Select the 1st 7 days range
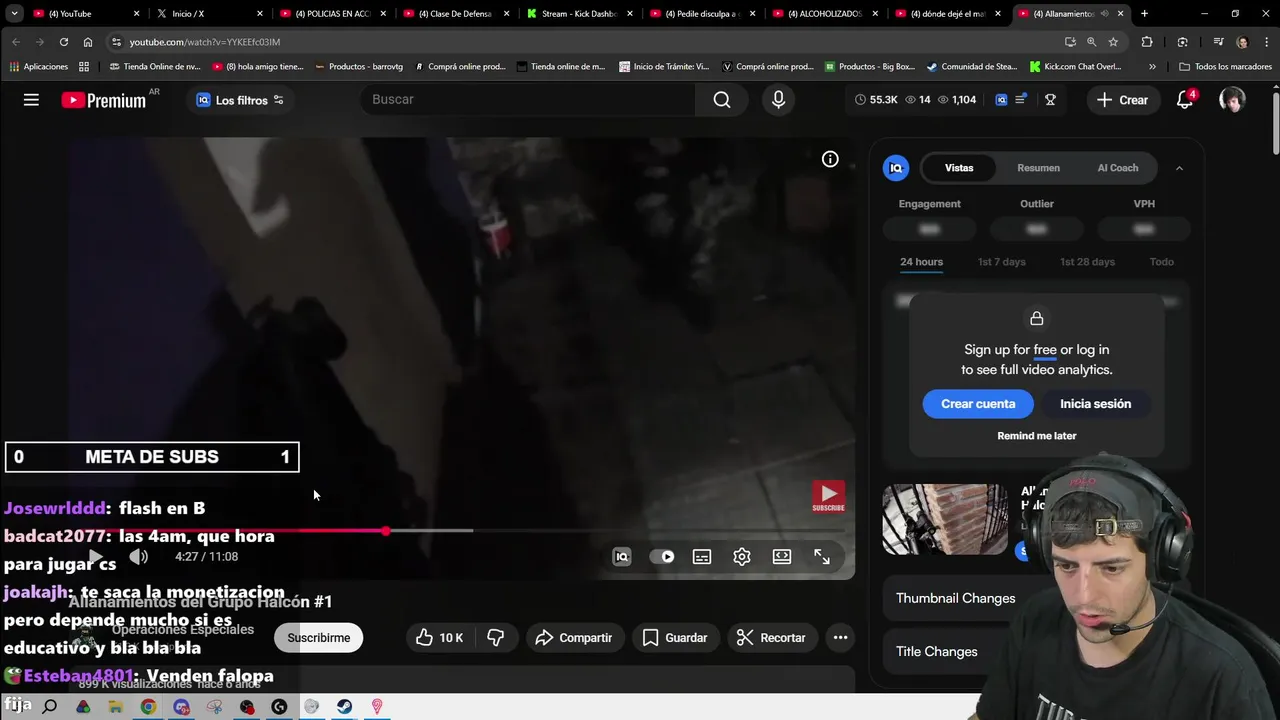The width and height of the screenshot is (1280, 720). [x=1001, y=262]
